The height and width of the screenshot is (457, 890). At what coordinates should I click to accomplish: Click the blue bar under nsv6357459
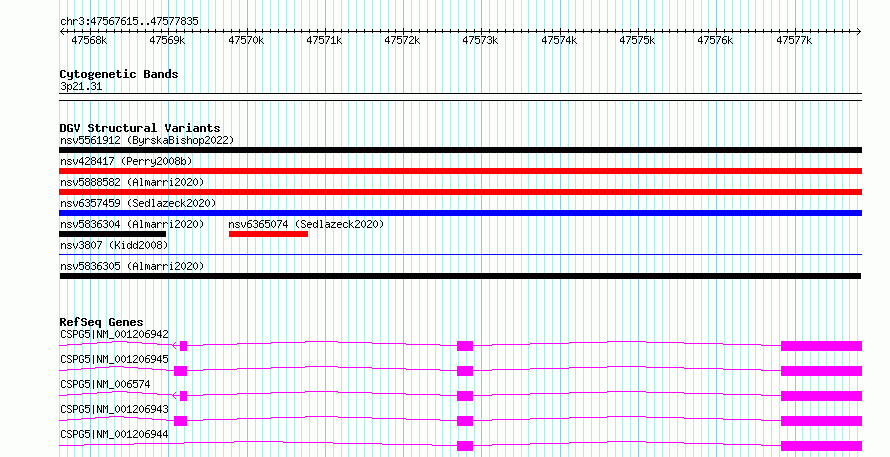tap(460, 213)
